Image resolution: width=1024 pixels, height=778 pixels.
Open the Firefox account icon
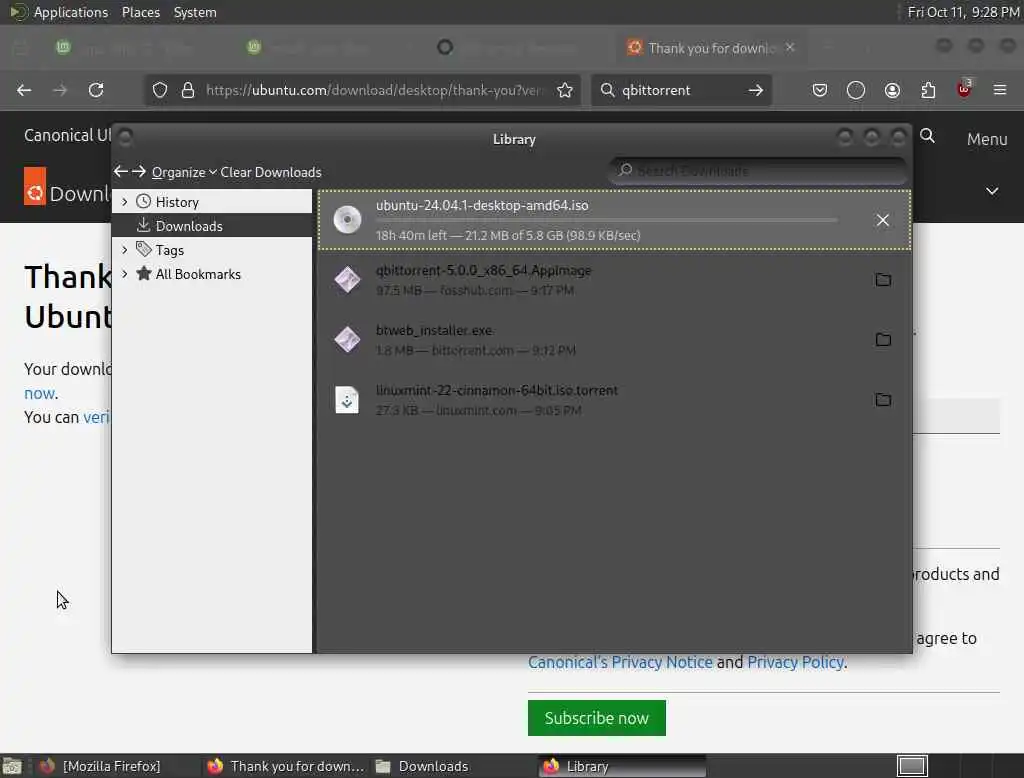tap(892, 90)
